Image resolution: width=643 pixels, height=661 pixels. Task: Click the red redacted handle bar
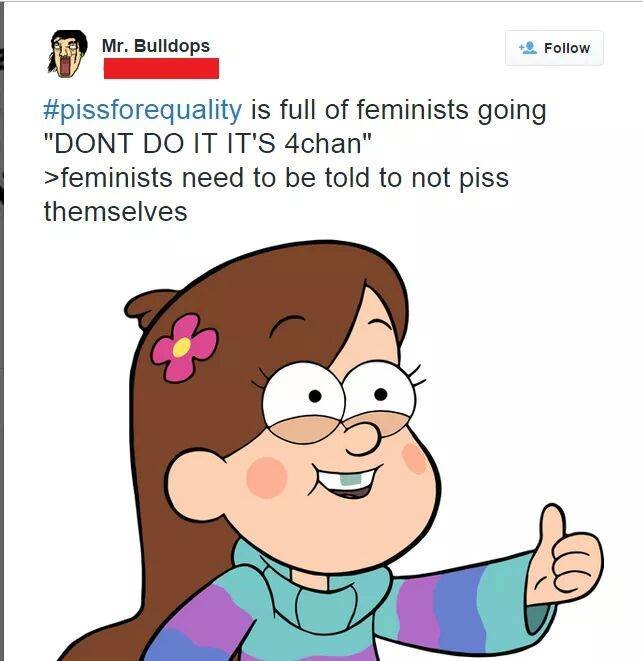pyautogui.click(x=161, y=68)
